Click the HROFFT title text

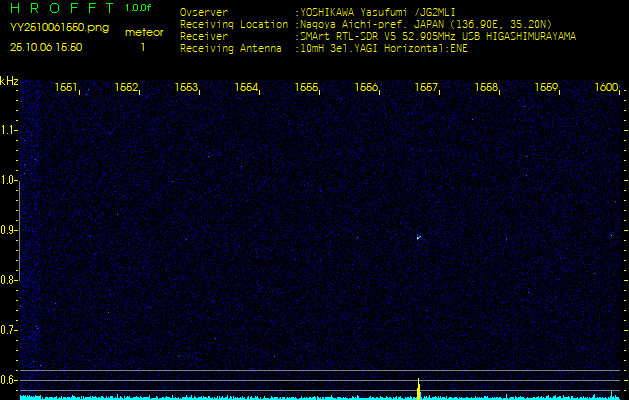coord(62,8)
